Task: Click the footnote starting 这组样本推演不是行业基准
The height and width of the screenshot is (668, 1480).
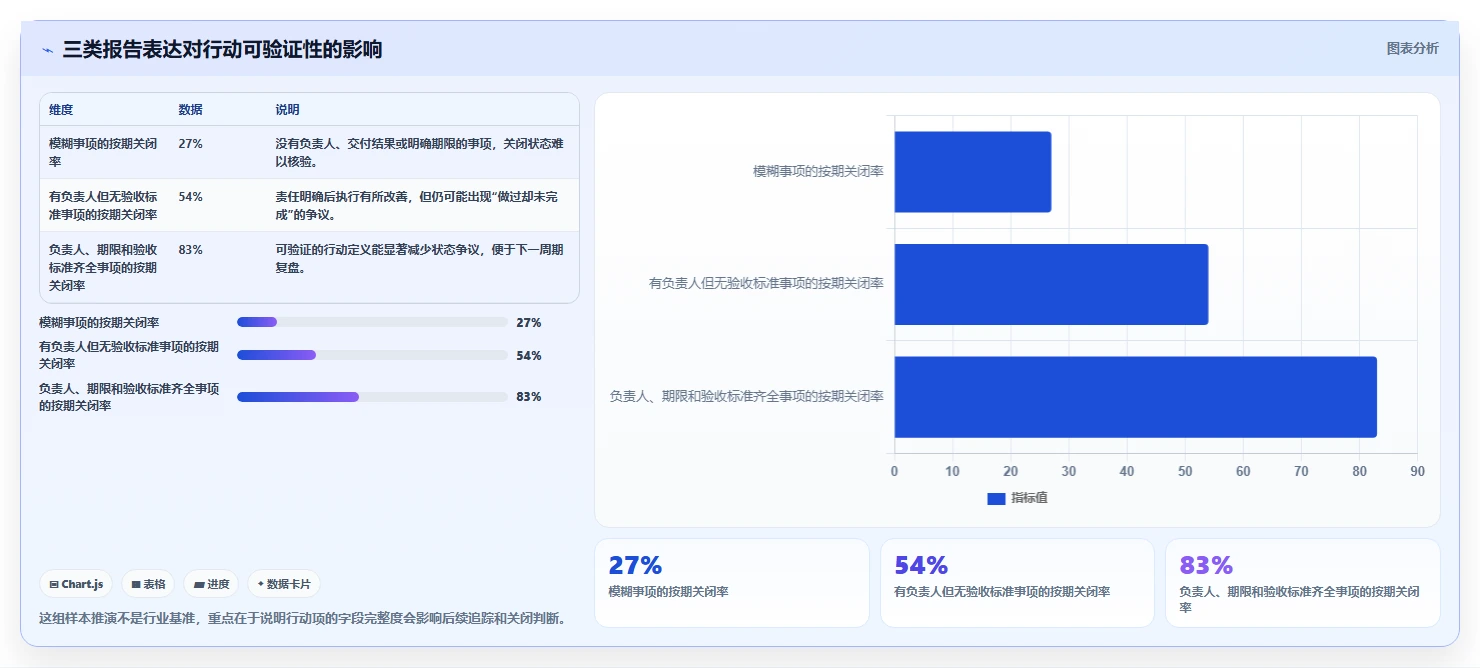Action: point(303,618)
